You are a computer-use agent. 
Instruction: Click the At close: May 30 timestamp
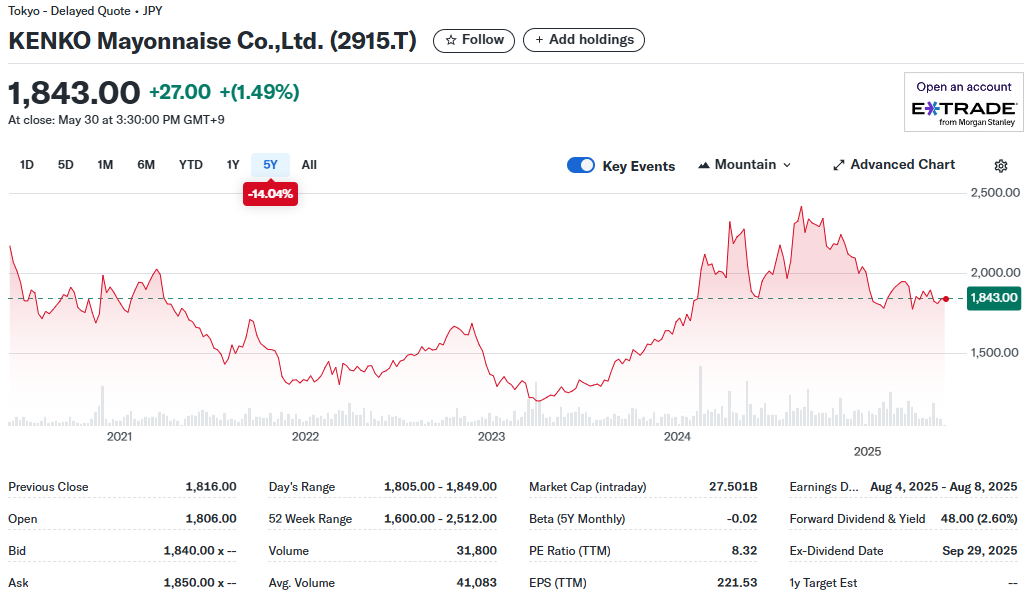[x=116, y=120]
